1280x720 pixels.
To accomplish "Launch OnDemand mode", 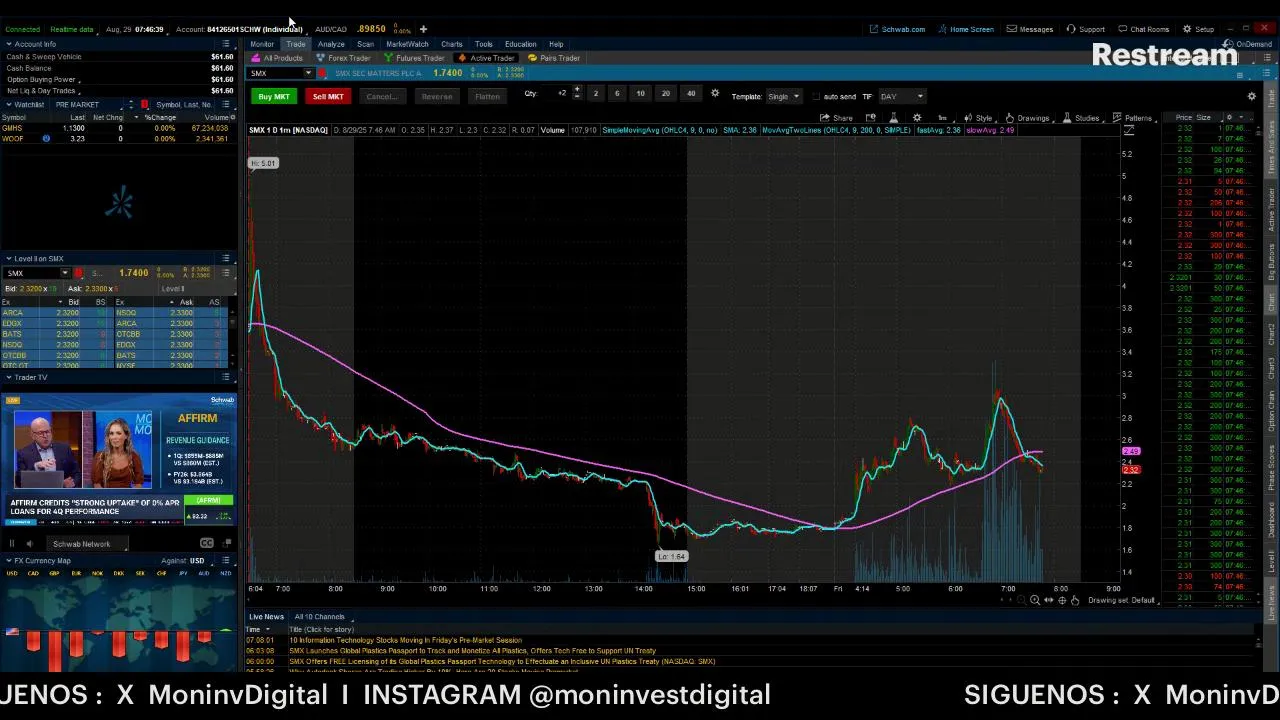I will [1249, 44].
